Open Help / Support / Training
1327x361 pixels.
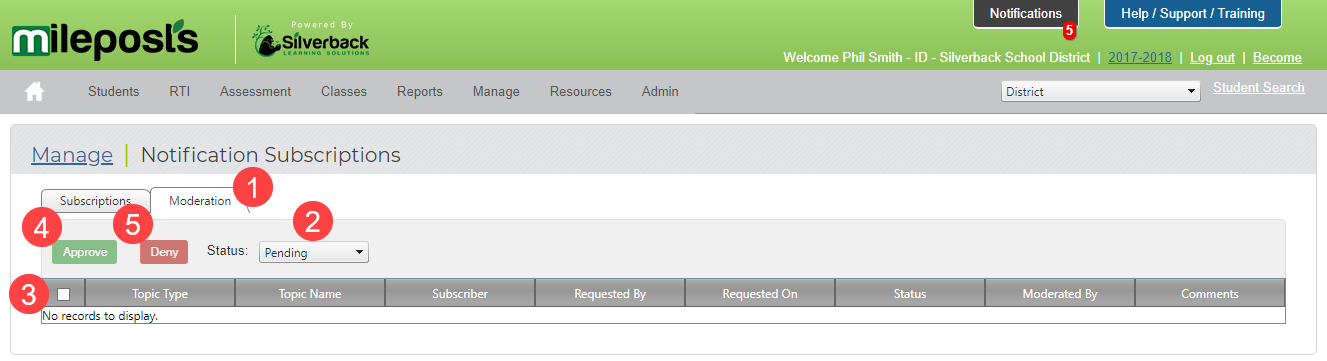click(x=1193, y=14)
